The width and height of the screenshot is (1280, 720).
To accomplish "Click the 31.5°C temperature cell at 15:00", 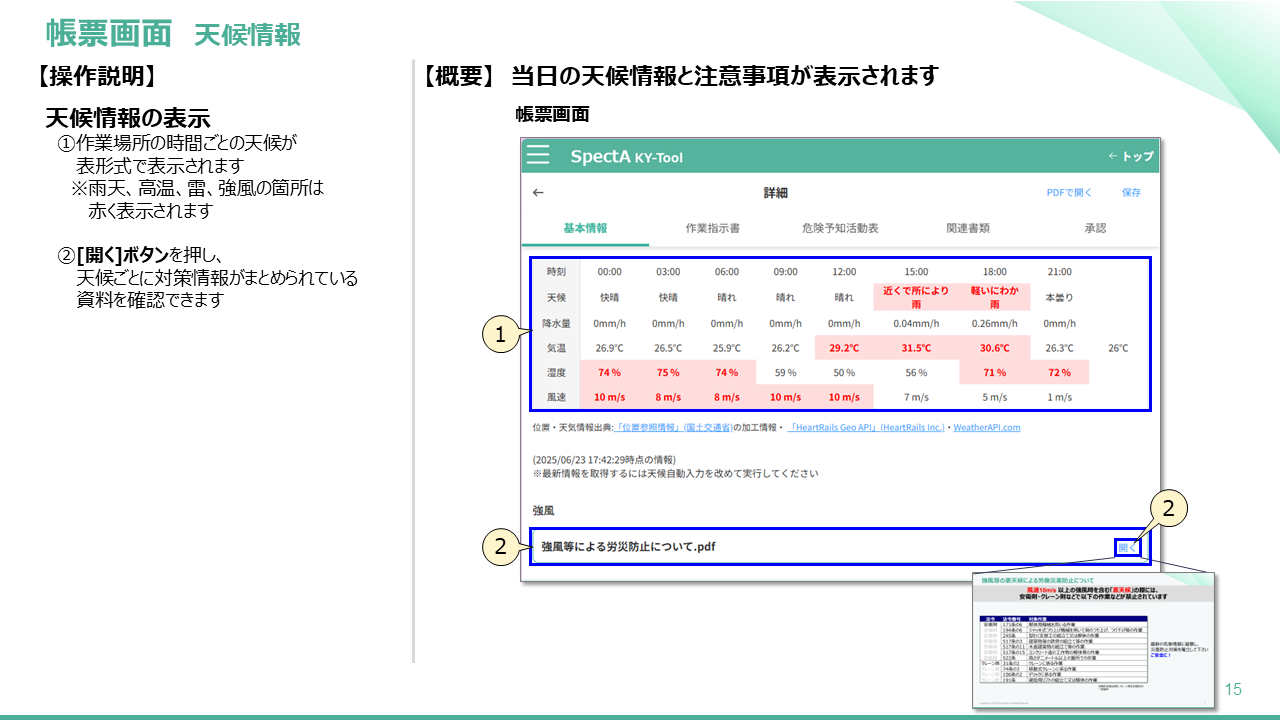I will click(915, 348).
